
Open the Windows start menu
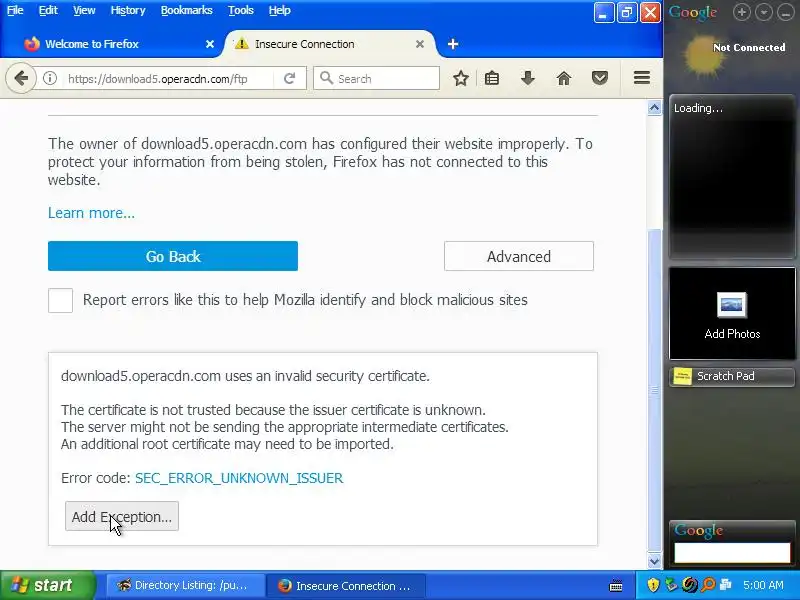[x=47, y=585]
